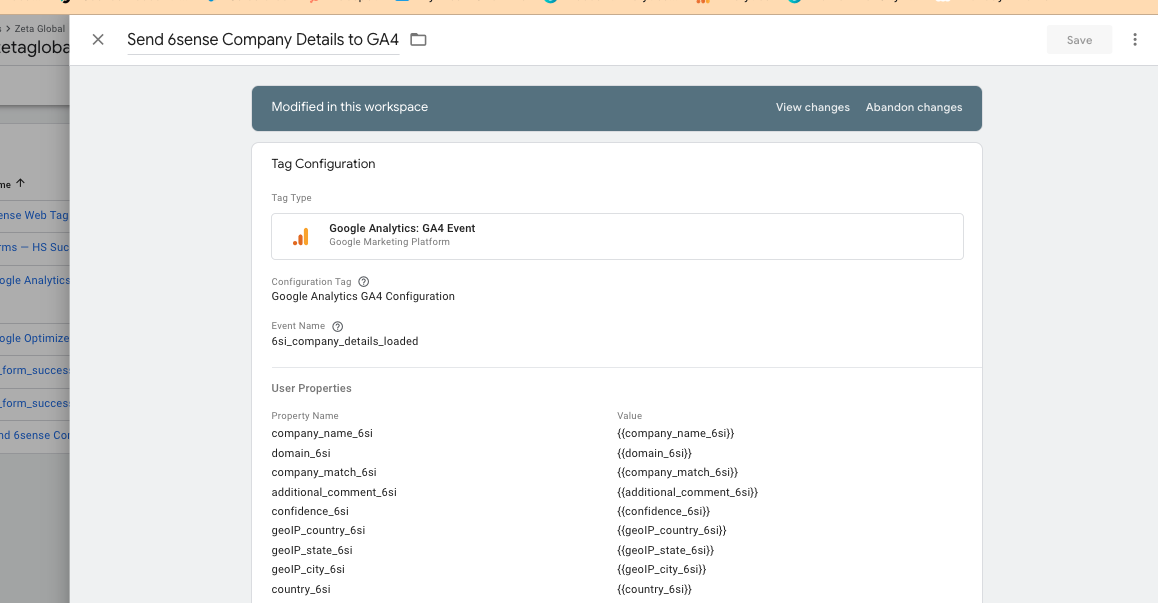
Task: Click property name 'company_match_6si'
Action: pos(323,472)
